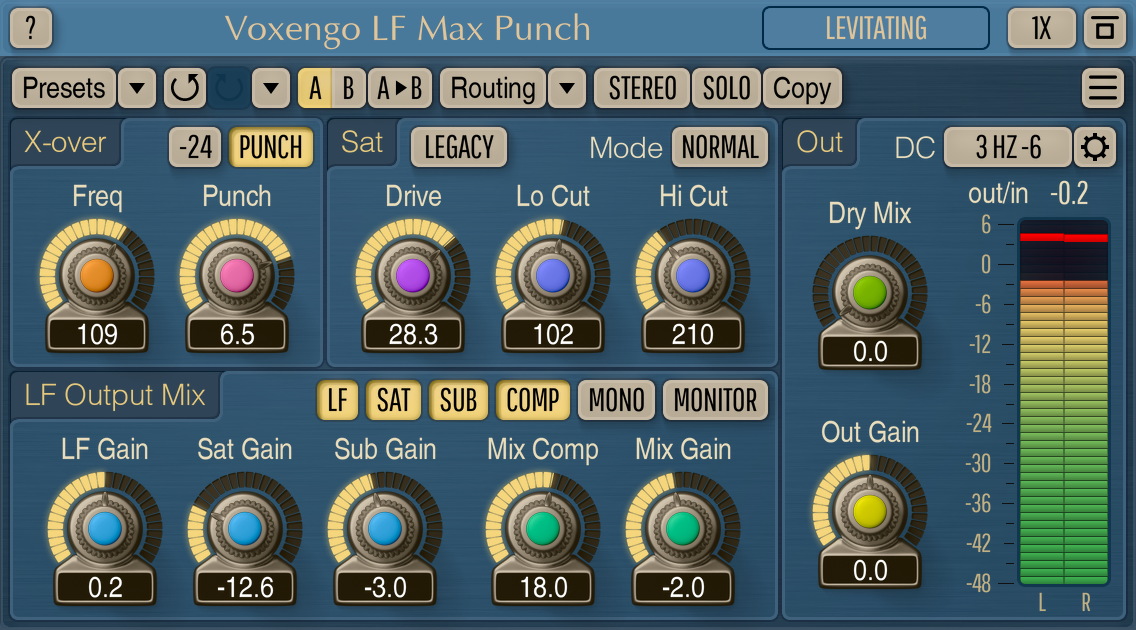Click the Lo Cut knob
Screen dimensions: 1136x630
click(x=553, y=275)
